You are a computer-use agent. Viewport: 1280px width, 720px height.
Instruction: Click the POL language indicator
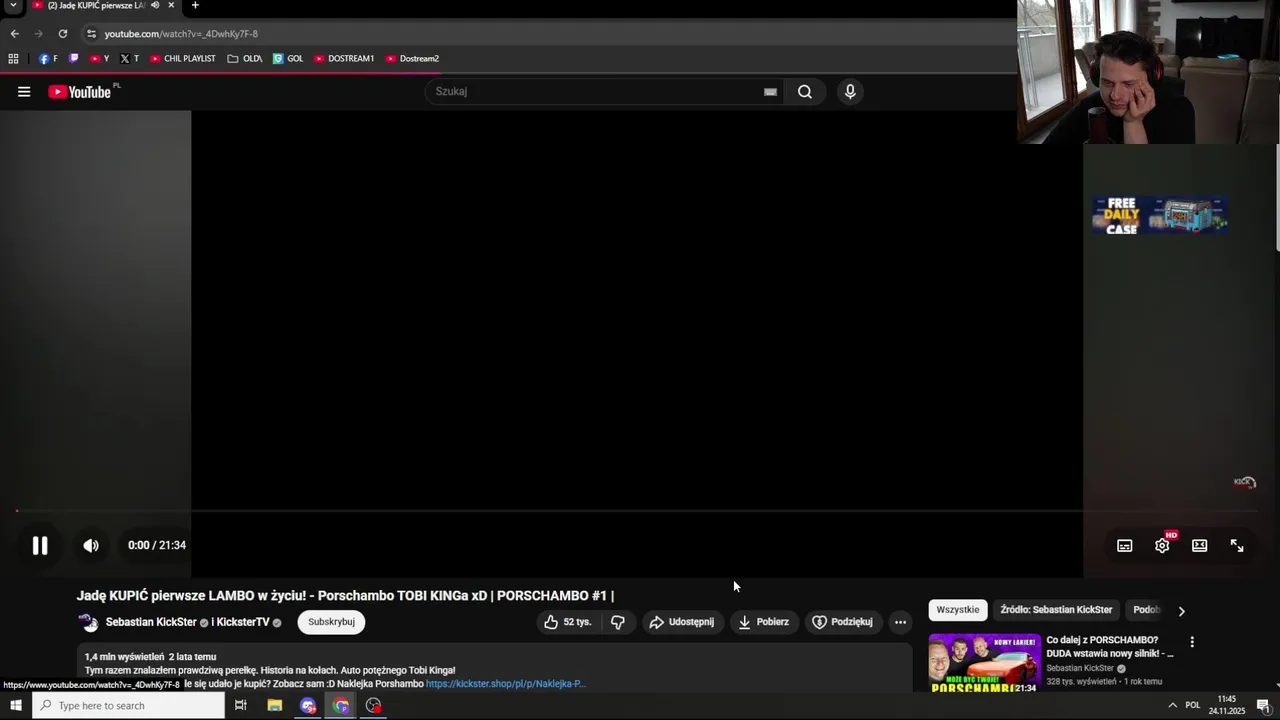[1192, 706]
